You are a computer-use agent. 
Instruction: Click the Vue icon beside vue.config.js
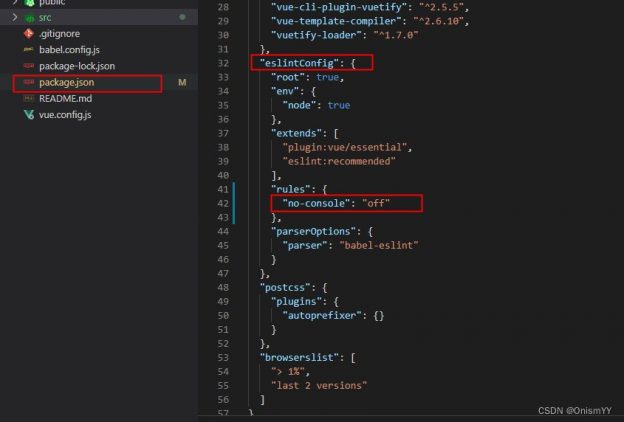click(29, 115)
